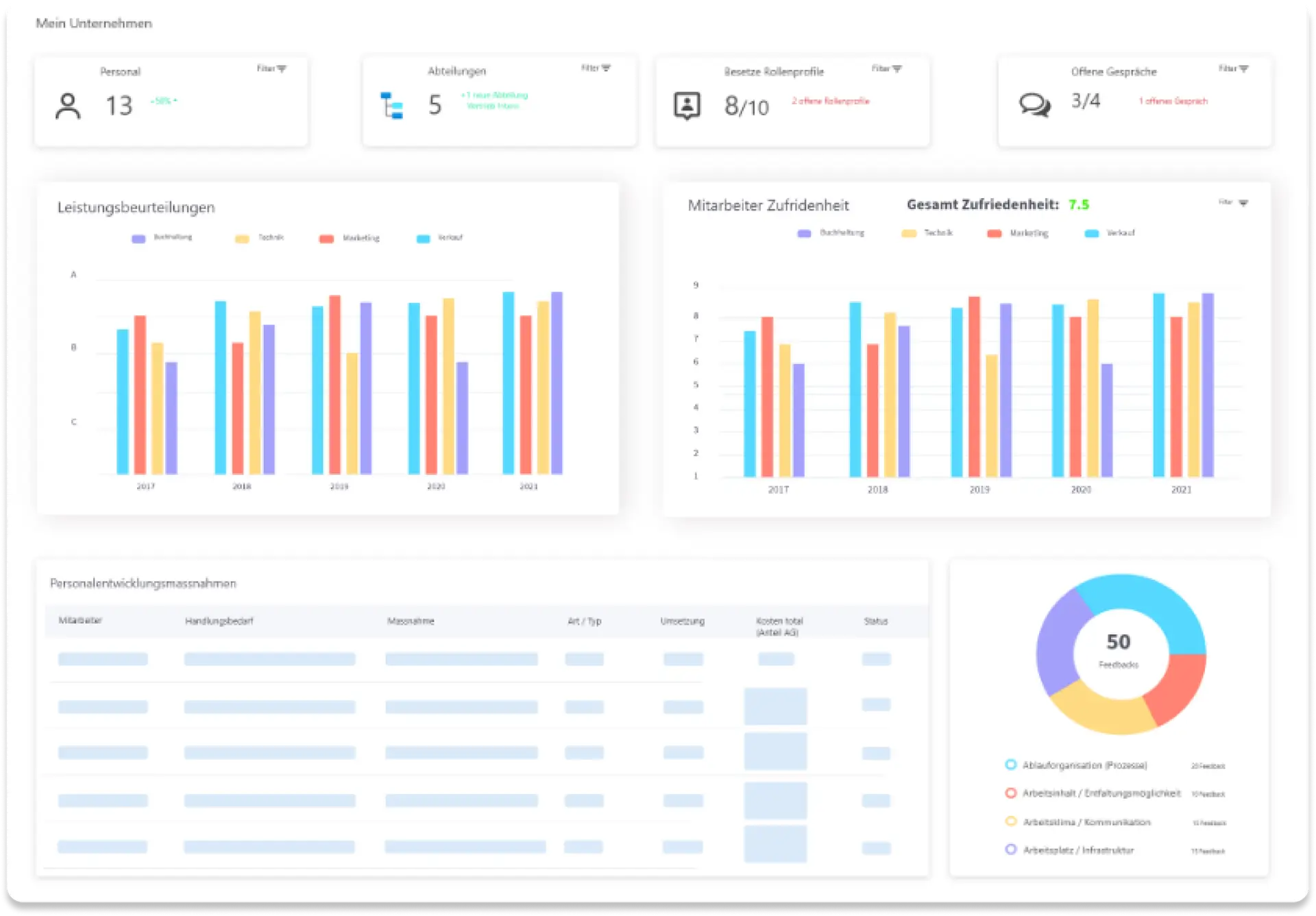Toggle Technik legend swatch in Leistungsbeurteilungen chart
This screenshot has width=1316, height=916.
point(242,239)
